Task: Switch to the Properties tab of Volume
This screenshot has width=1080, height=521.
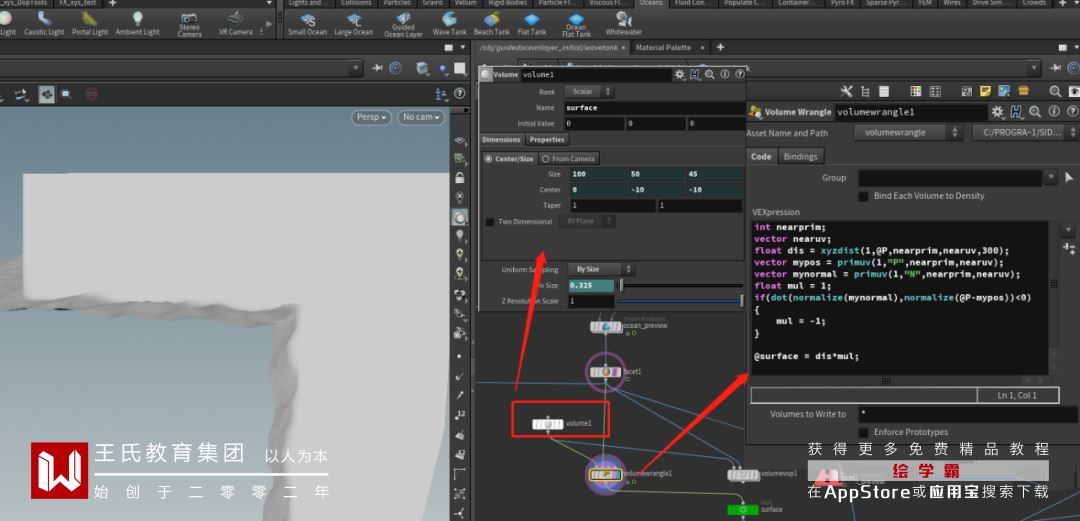Action: point(547,140)
